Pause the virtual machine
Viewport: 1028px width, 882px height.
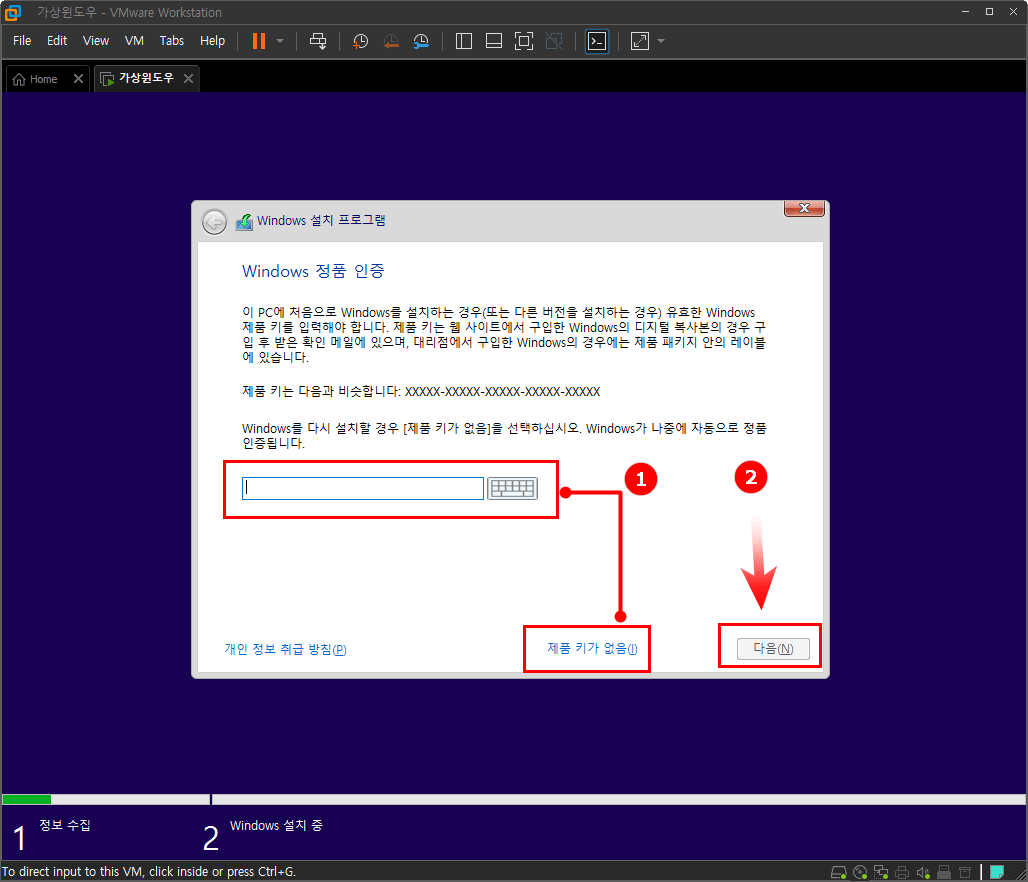[259, 41]
